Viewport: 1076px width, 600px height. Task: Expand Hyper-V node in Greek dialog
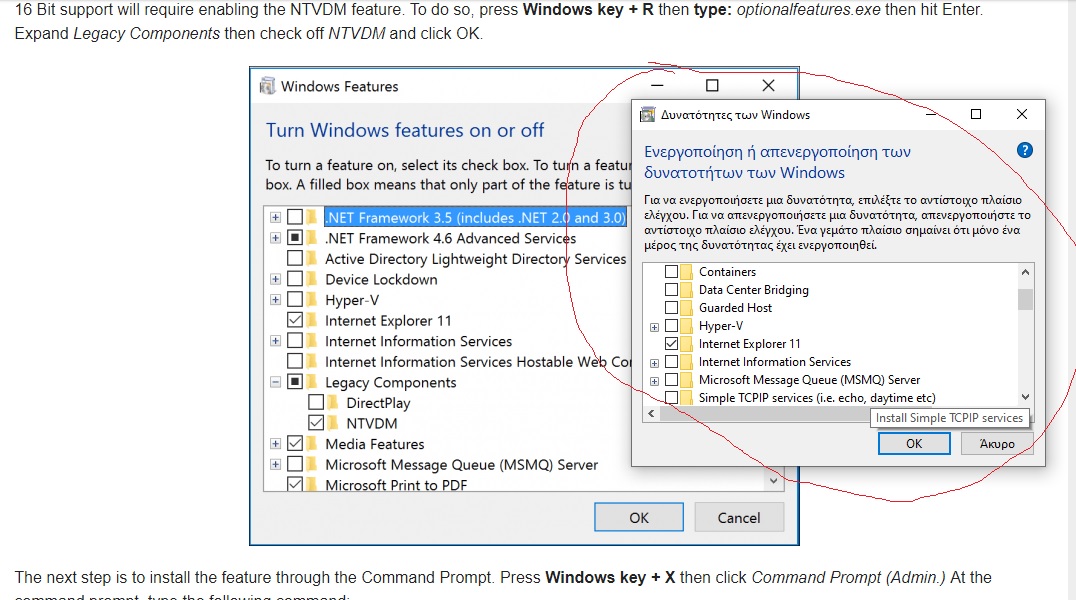[655, 327]
